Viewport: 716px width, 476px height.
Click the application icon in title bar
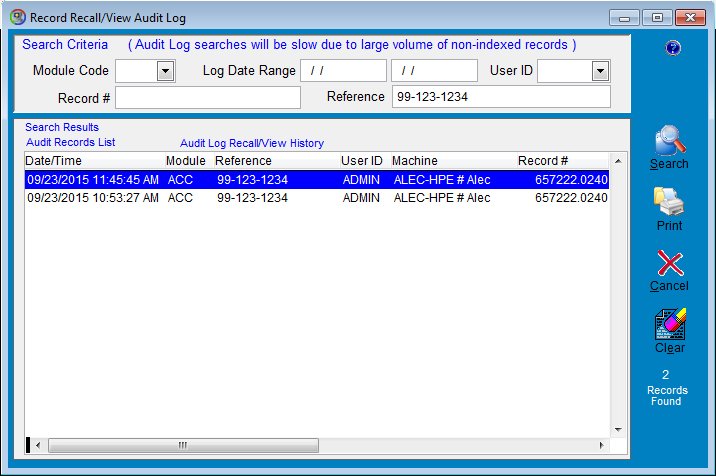18,17
